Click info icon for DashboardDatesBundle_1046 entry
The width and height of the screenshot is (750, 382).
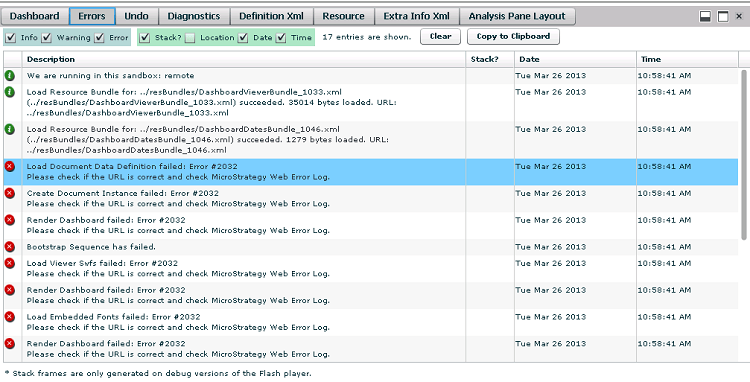click(10, 129)
